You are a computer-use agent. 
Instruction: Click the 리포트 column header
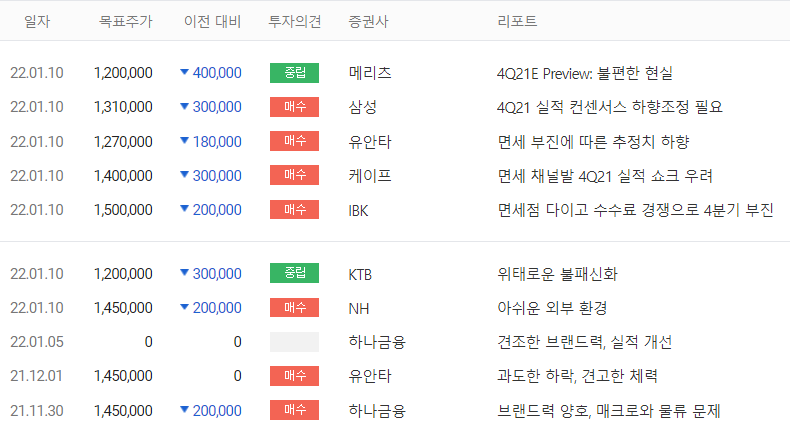517,21
